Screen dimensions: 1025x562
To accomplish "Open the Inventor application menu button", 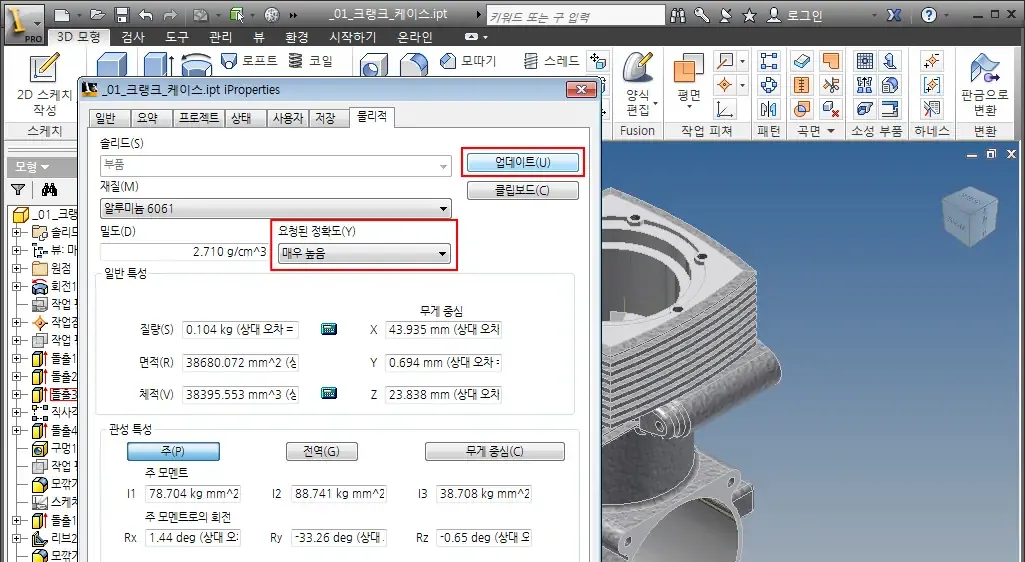I will (x=25, y=23).
